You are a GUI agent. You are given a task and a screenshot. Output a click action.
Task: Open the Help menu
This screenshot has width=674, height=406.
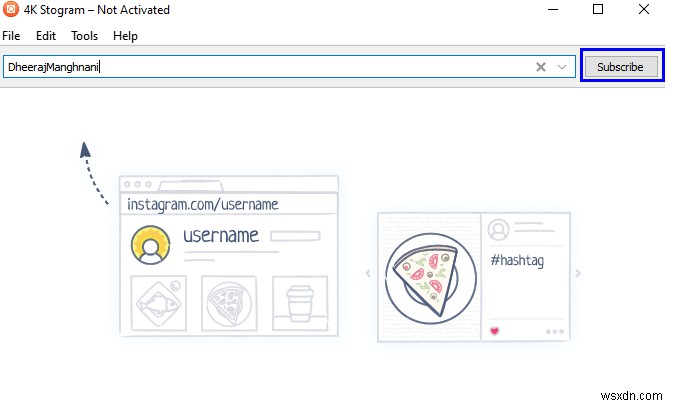tap(126, 35)
